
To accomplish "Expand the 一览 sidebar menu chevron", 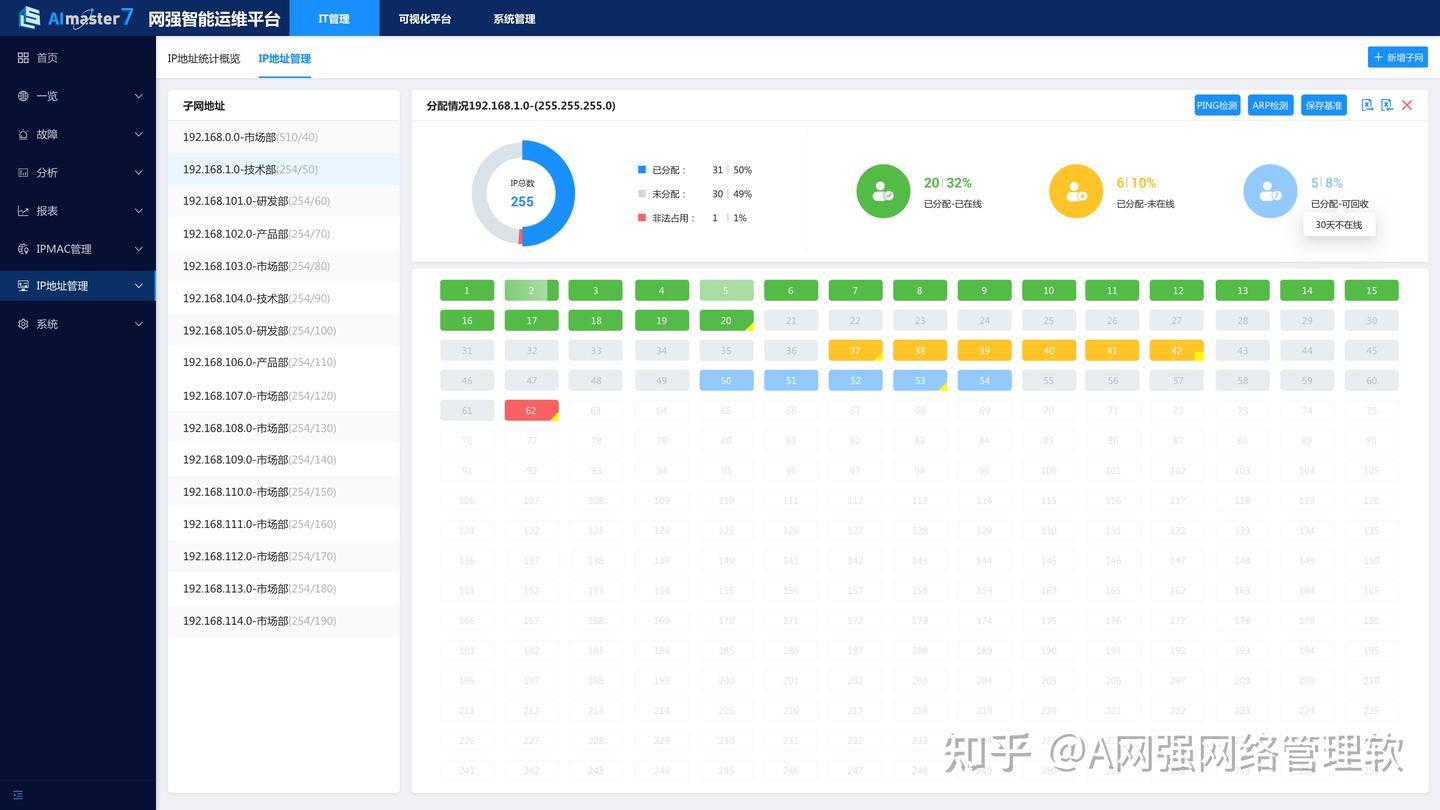I will click(x=139, y=96).
